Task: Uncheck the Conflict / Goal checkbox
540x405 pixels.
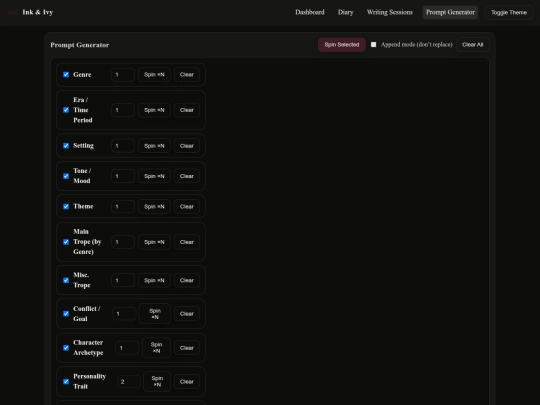Action: tap(66, 314)
